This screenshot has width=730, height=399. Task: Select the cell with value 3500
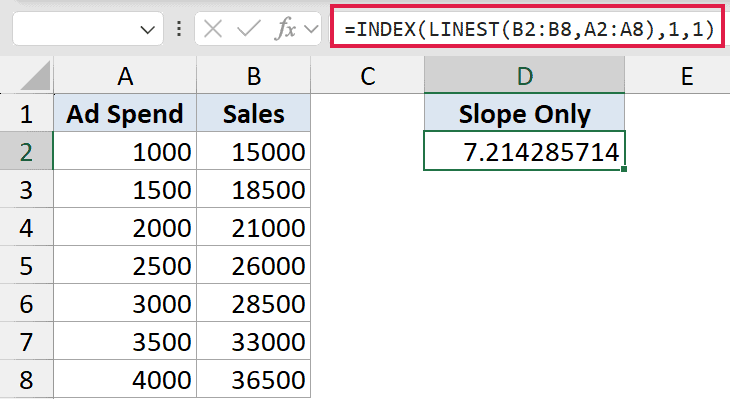coord(125,341)
